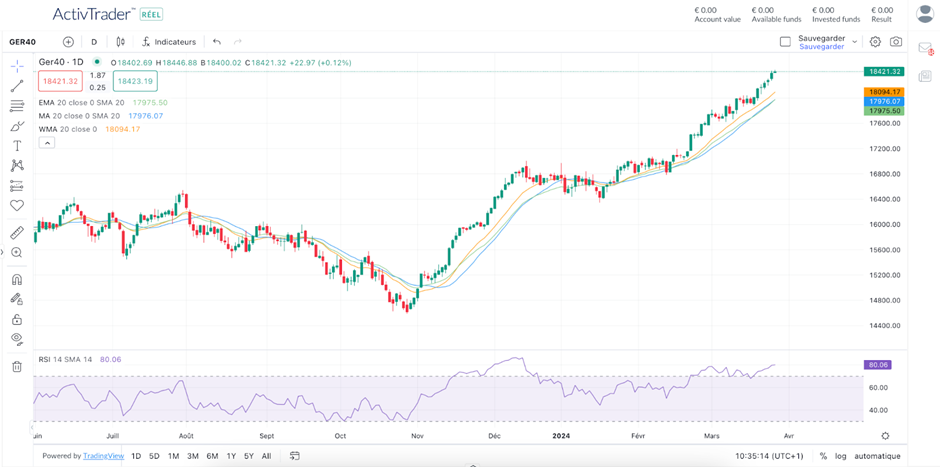
Task: Toggle lock all drawings tool
Action: point(17,319)
